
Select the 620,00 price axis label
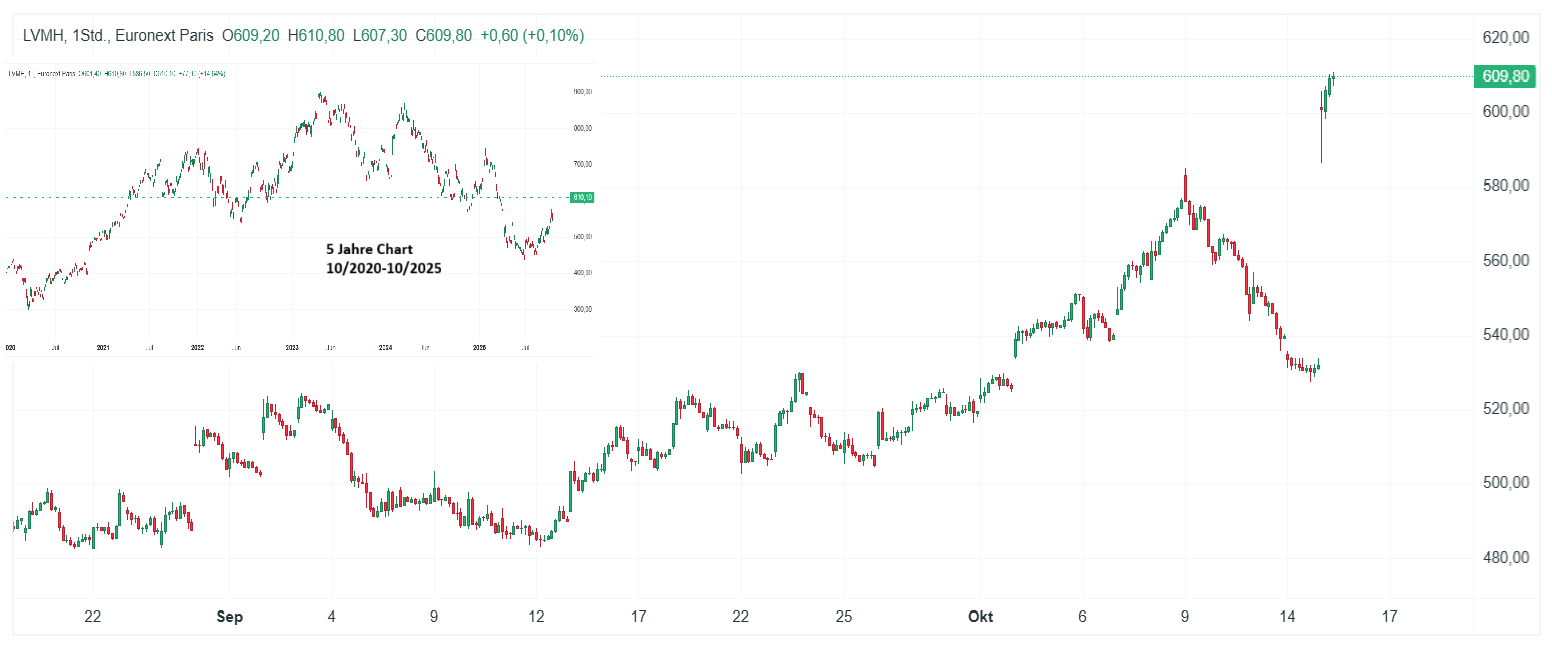coord(1506,37)
